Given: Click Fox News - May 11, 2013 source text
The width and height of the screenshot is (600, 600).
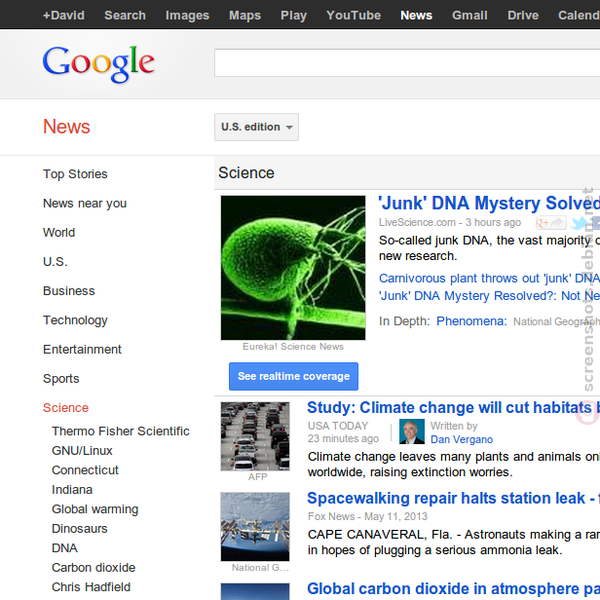Looking at the screenshot, I should [x=367, y=517].
